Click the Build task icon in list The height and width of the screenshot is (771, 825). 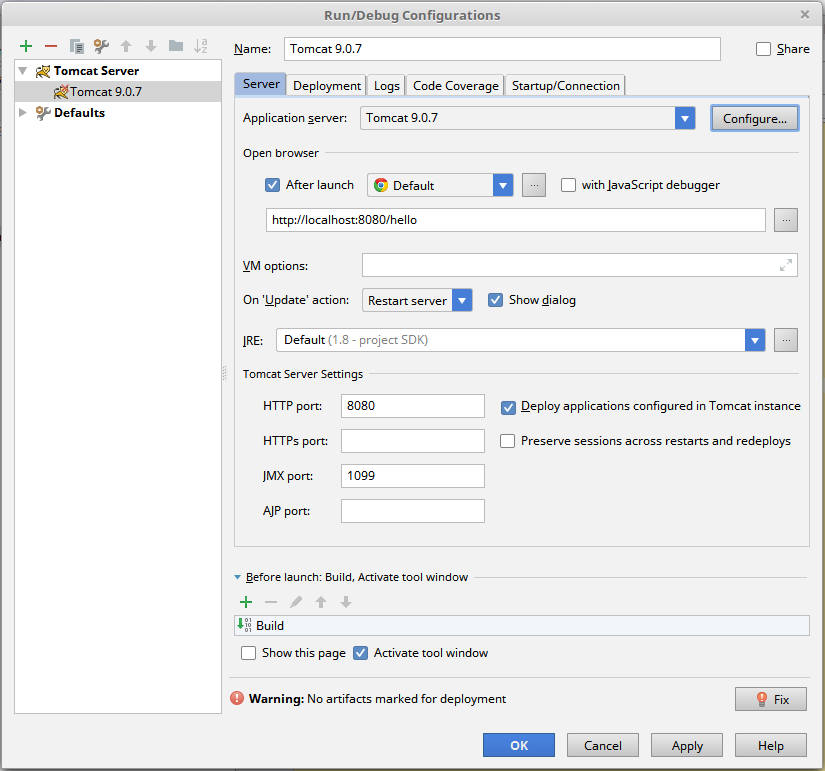point(244,625)
